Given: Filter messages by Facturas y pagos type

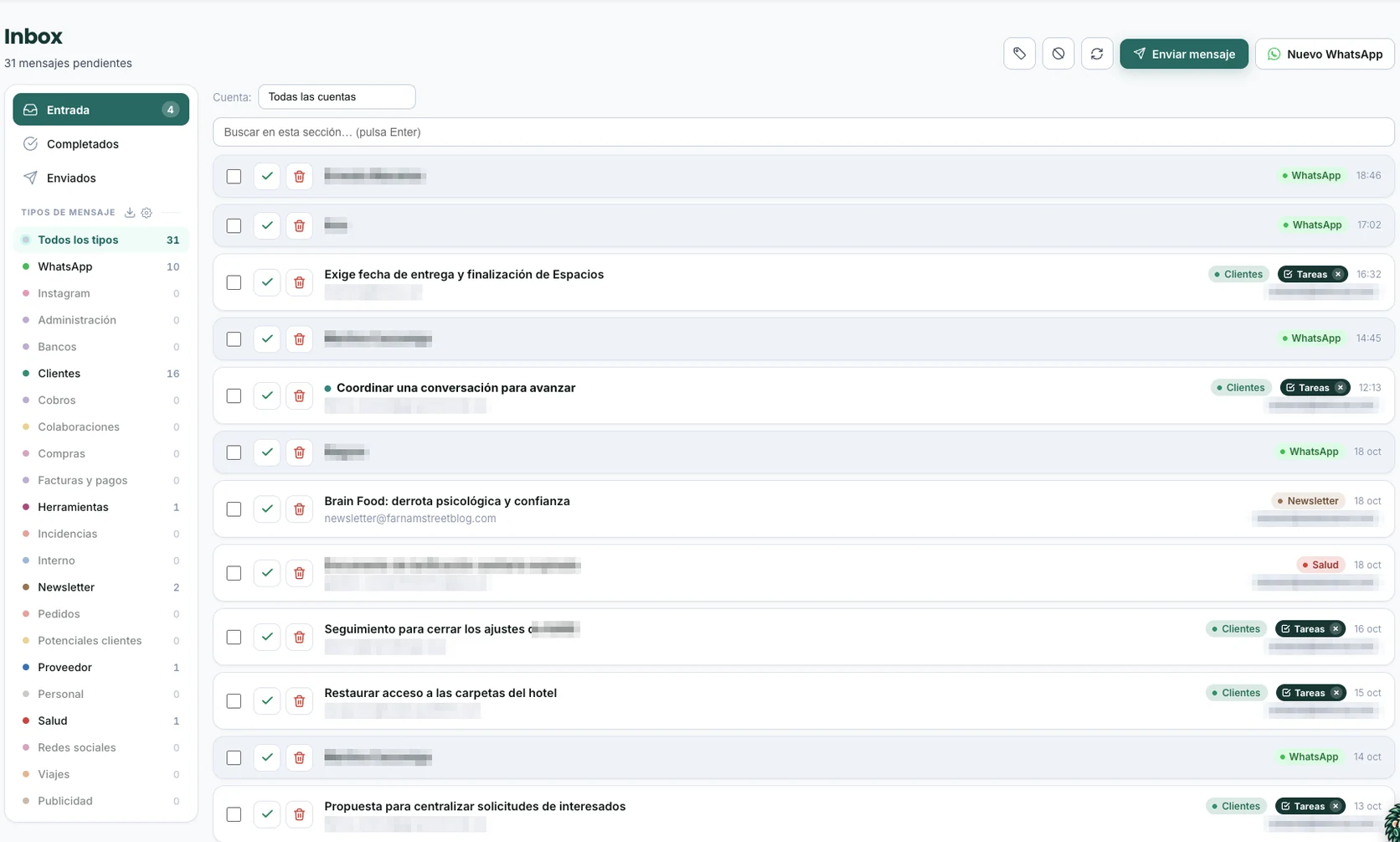Looking at the screenshot, I should (101, 480).
